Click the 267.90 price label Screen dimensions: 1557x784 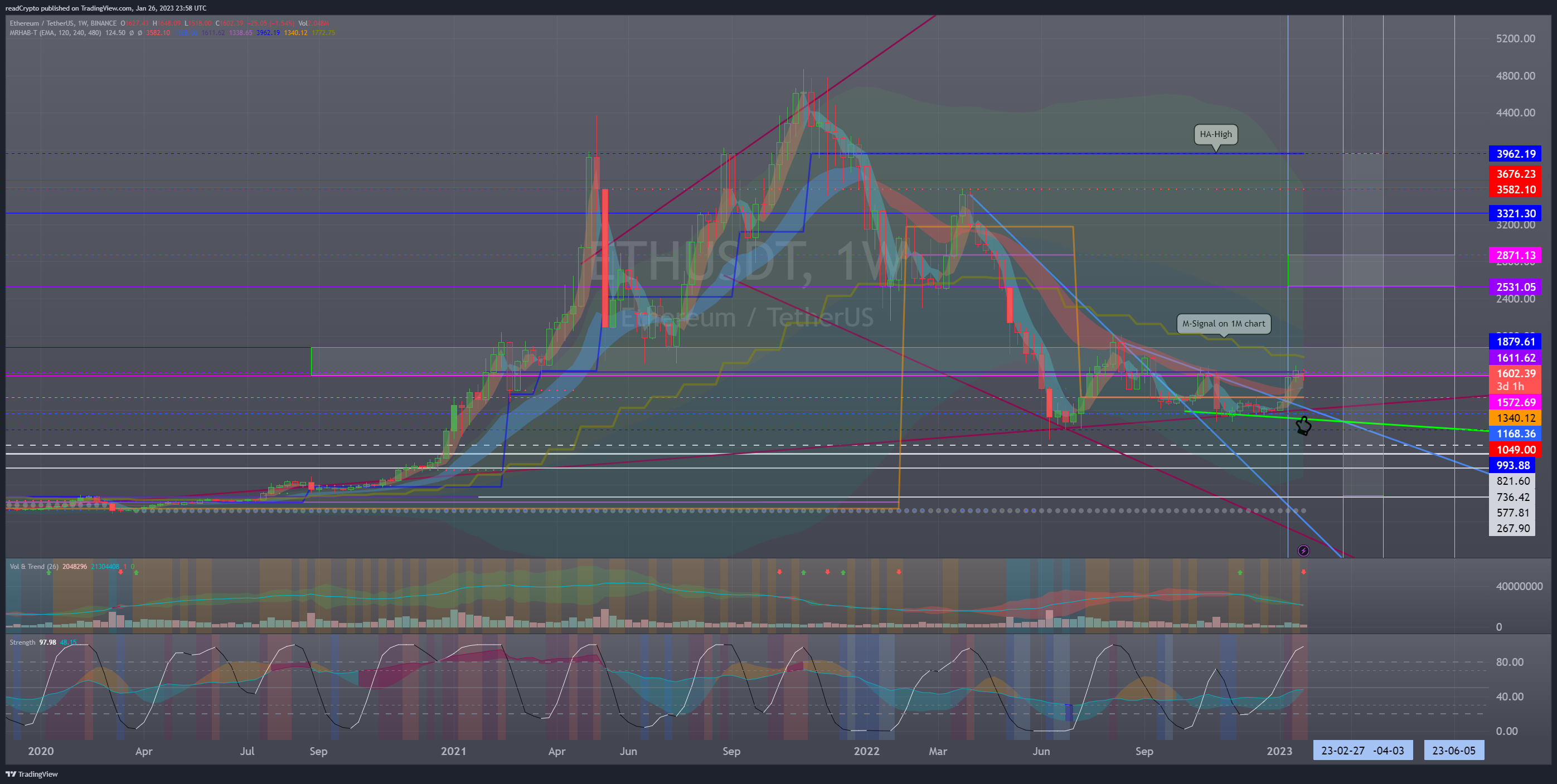point(1512,528)
